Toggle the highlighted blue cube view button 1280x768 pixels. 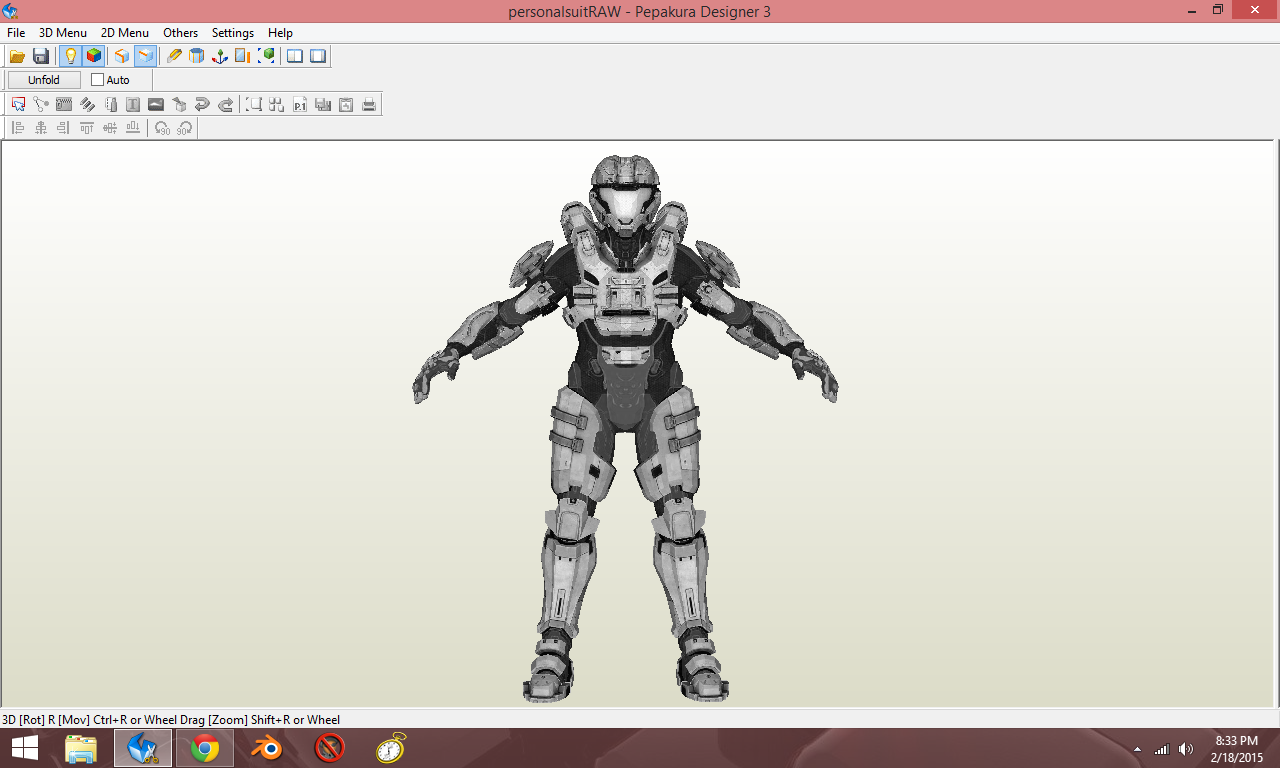[x=145, y=56]
